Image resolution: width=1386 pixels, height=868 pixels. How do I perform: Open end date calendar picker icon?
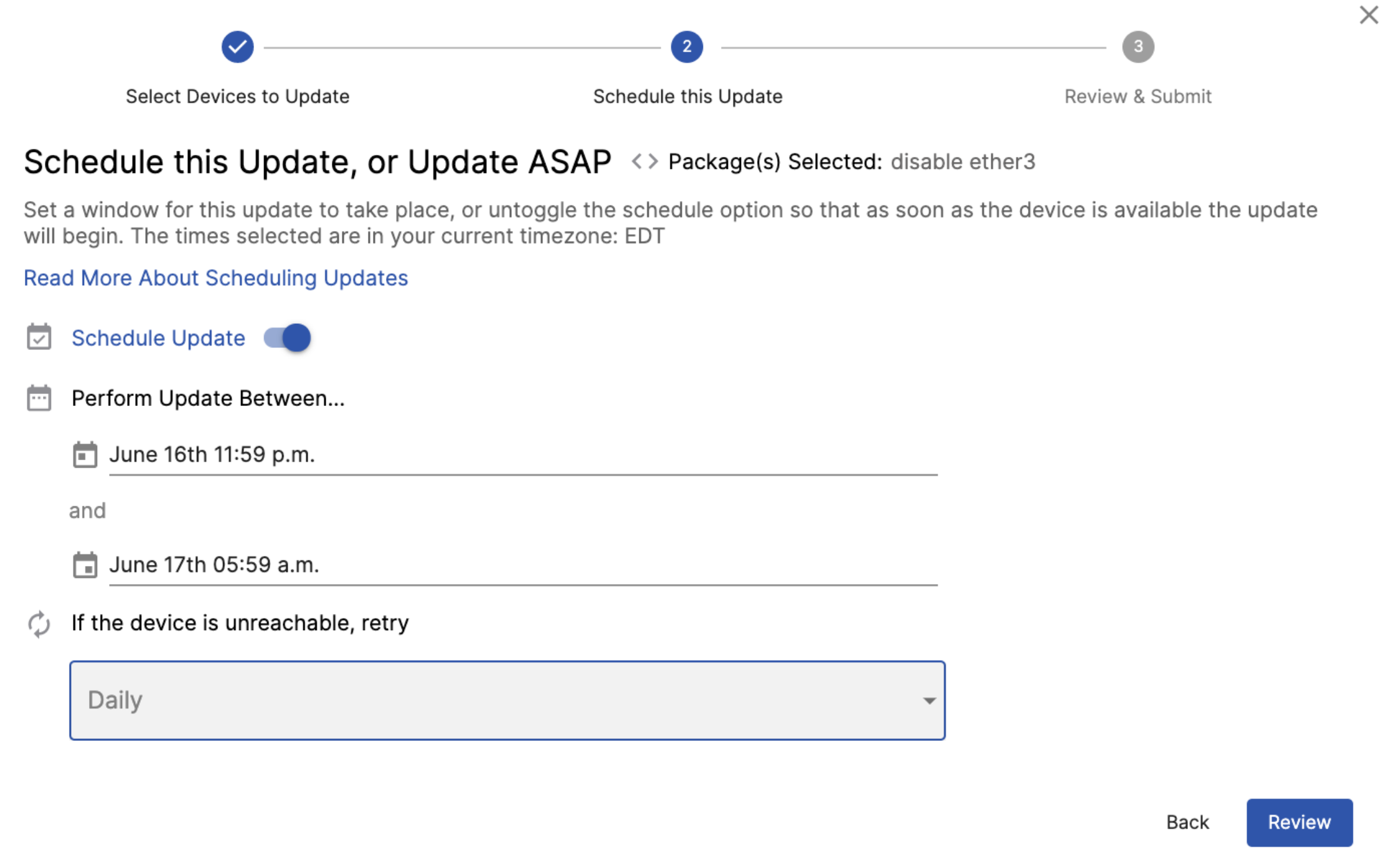tap(85, 565)
